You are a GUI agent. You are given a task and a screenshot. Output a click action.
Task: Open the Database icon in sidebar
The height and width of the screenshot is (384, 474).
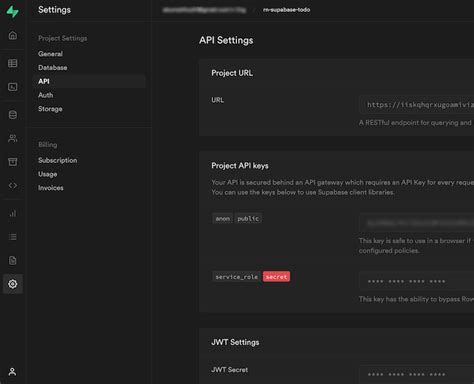(13, 115)
